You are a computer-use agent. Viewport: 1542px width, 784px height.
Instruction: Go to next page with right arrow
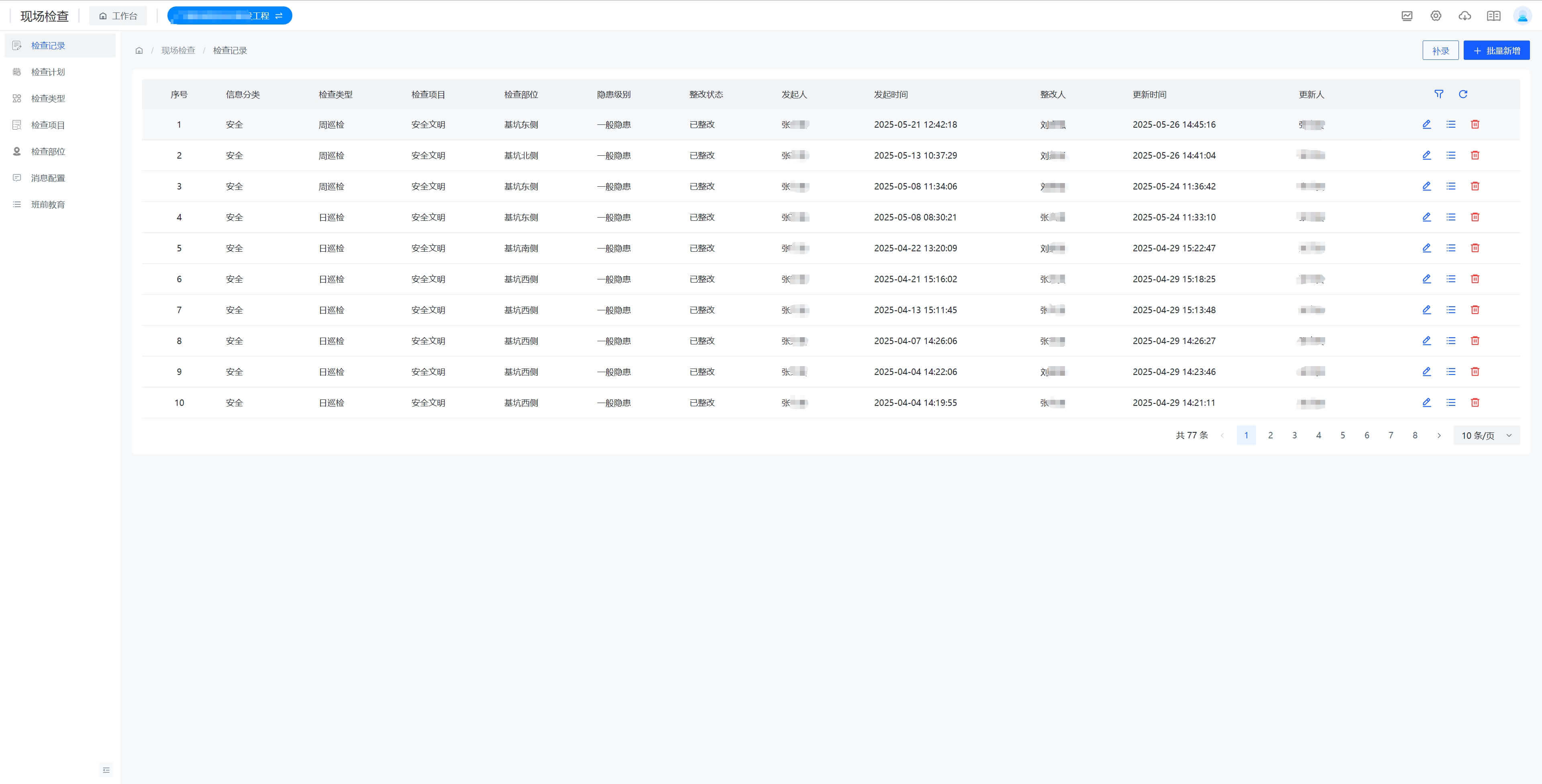[x=1439, y=435]
